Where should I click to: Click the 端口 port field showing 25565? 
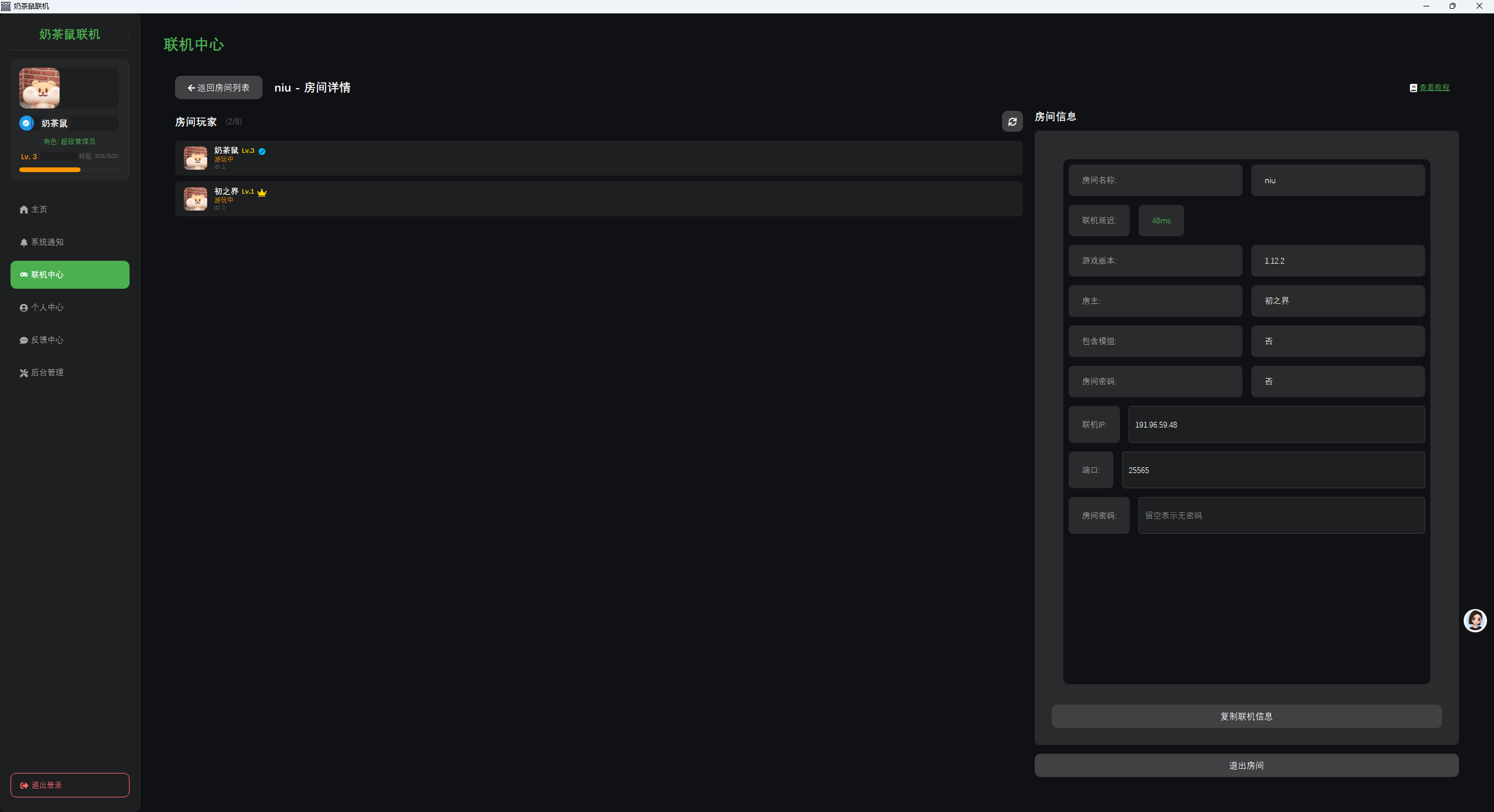[1272, 470]
